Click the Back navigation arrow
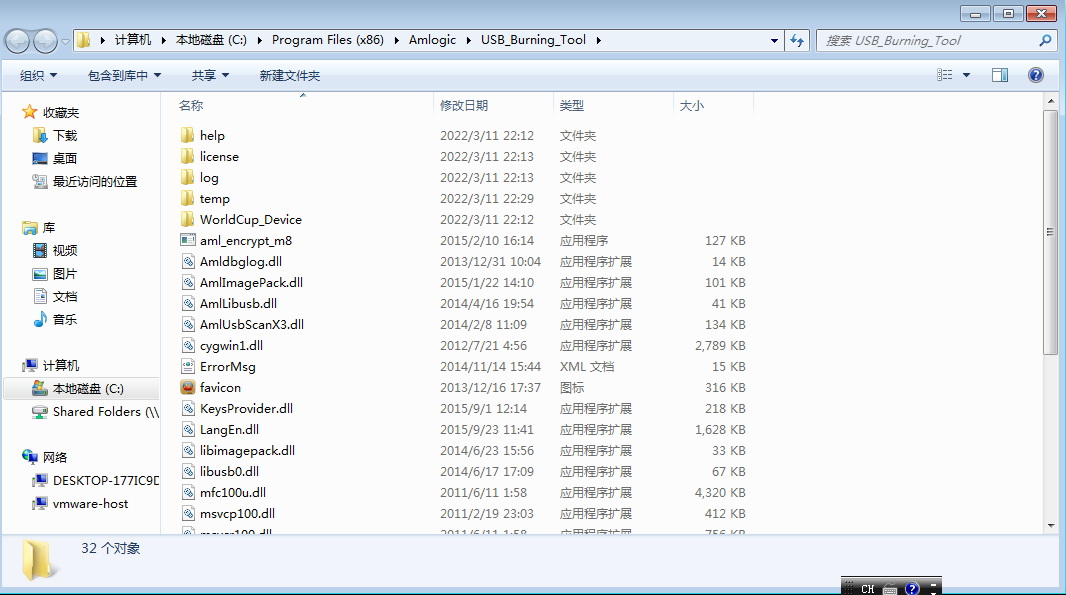1066x595 pixels. [x=17, y=39]
